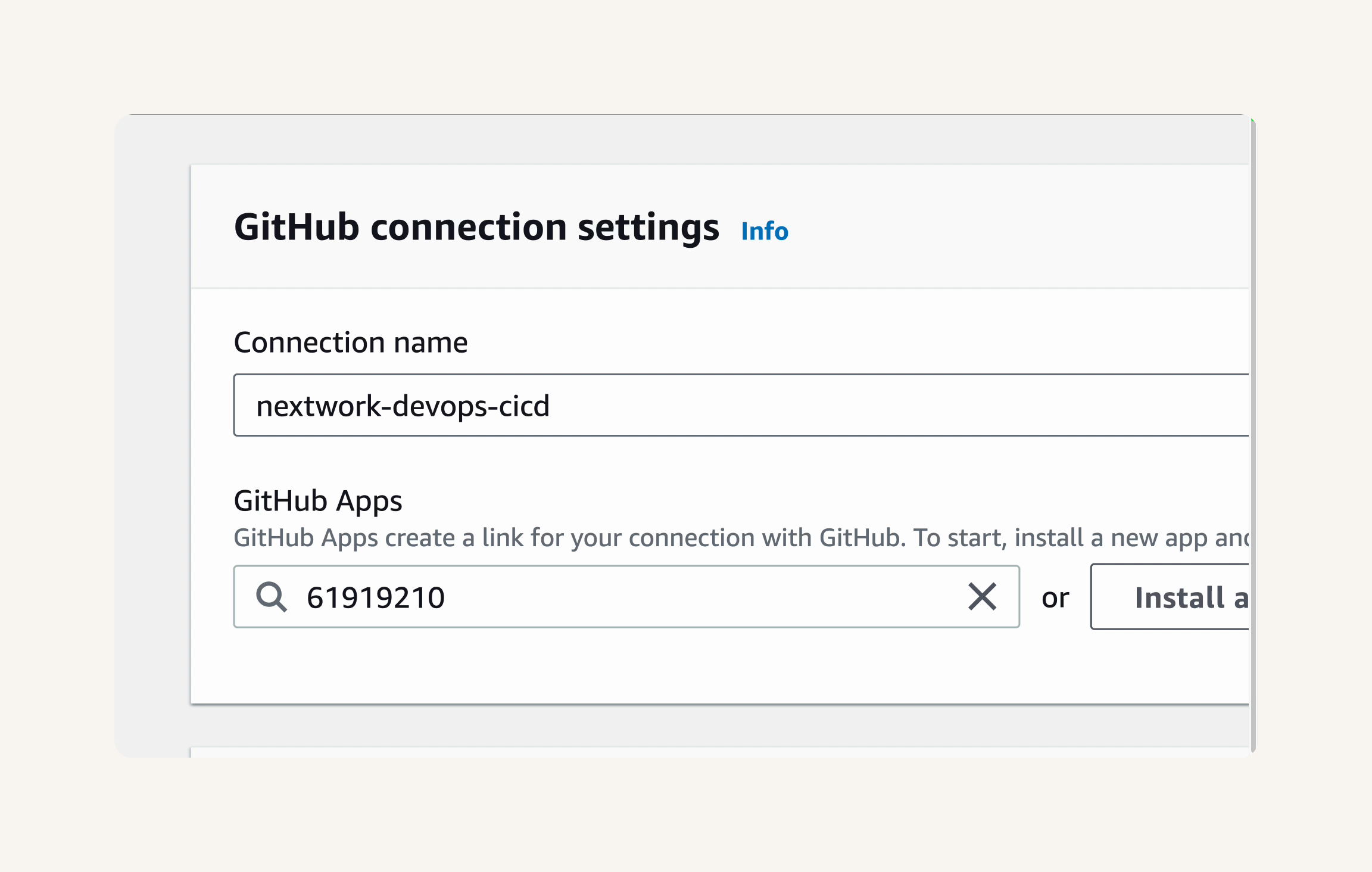Click the GitHub Apps label
The height and width of the screenshot is (872, 1372).
[x=318, y=501]
